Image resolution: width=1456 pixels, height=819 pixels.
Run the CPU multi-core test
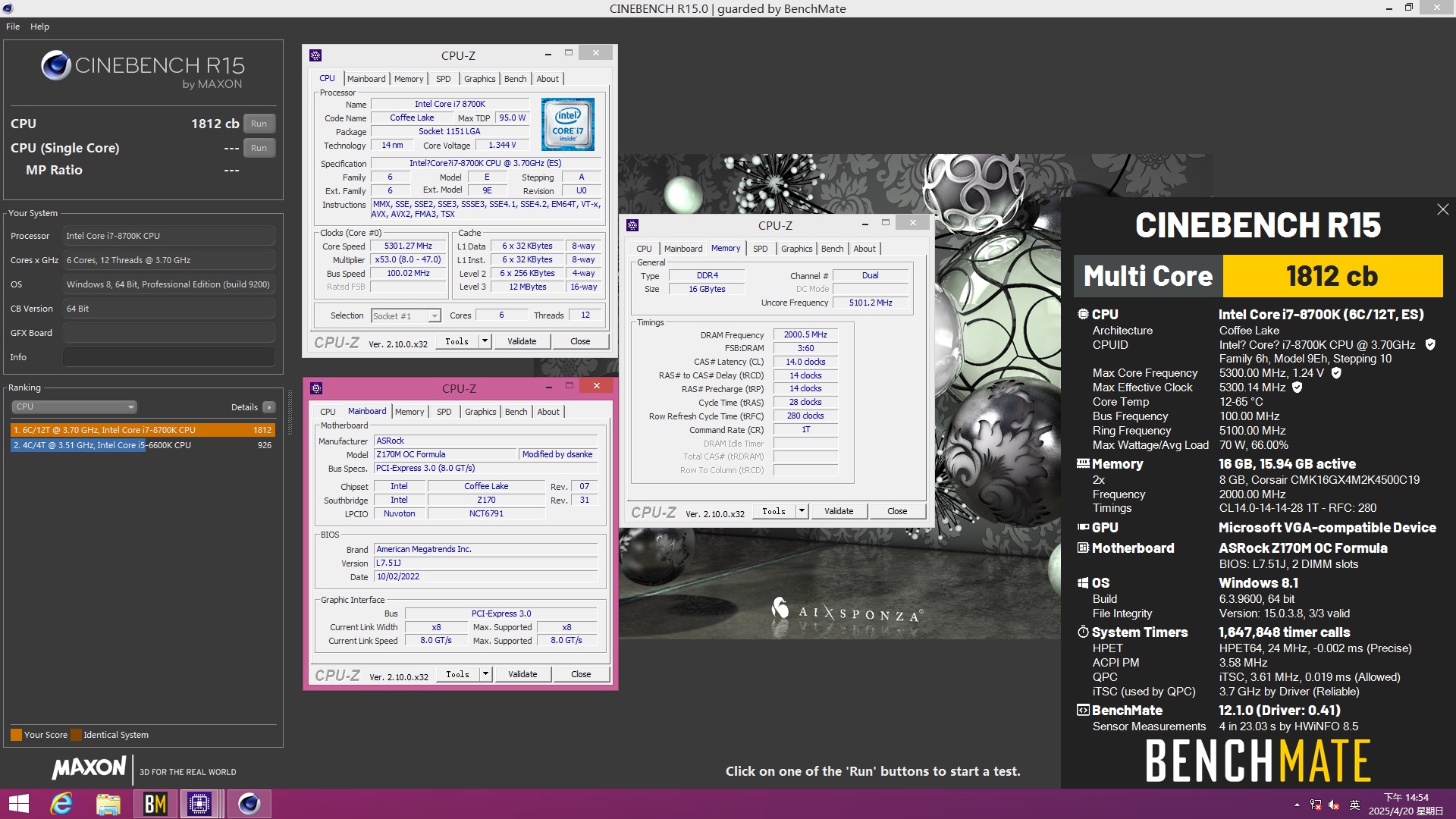(x=259, y=124)
